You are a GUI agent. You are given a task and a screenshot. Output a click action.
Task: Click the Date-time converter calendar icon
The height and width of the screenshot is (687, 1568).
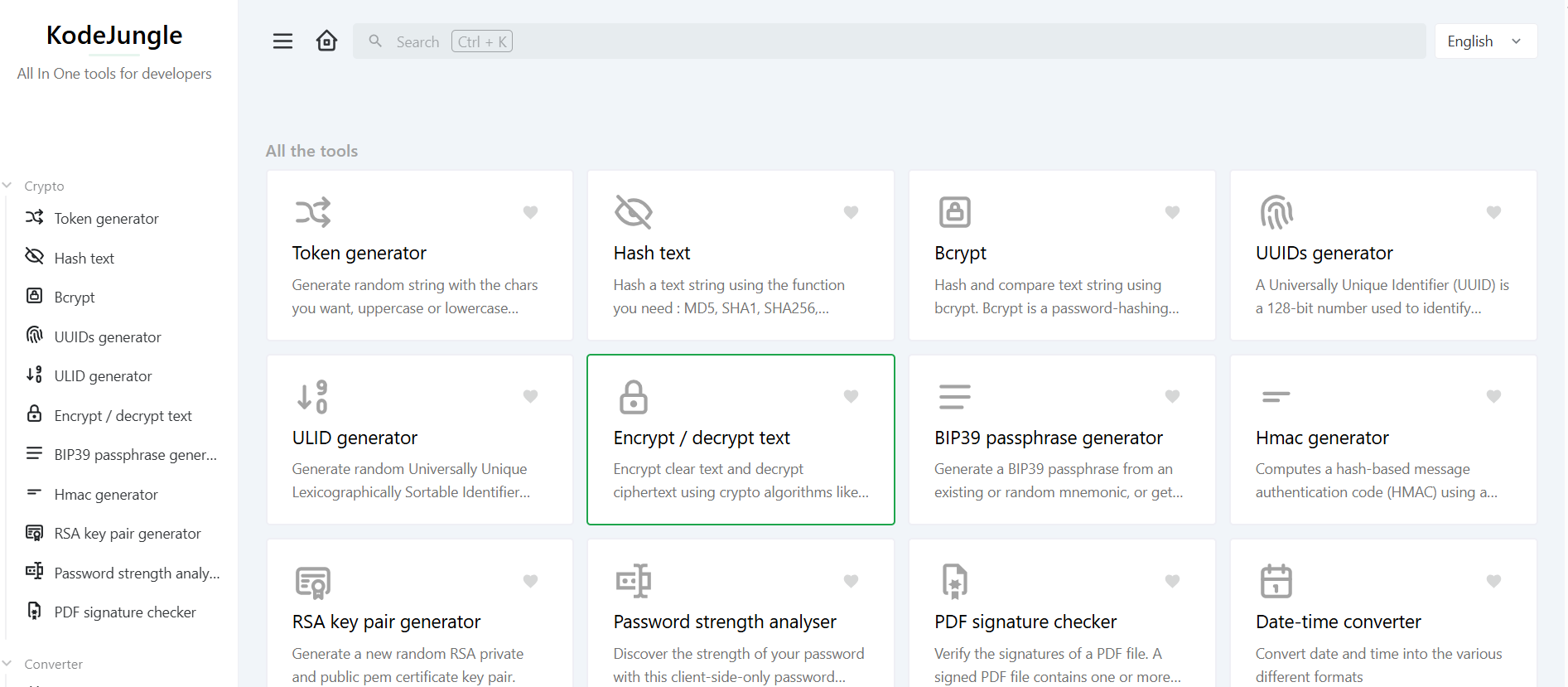[x=1276, y=581]
